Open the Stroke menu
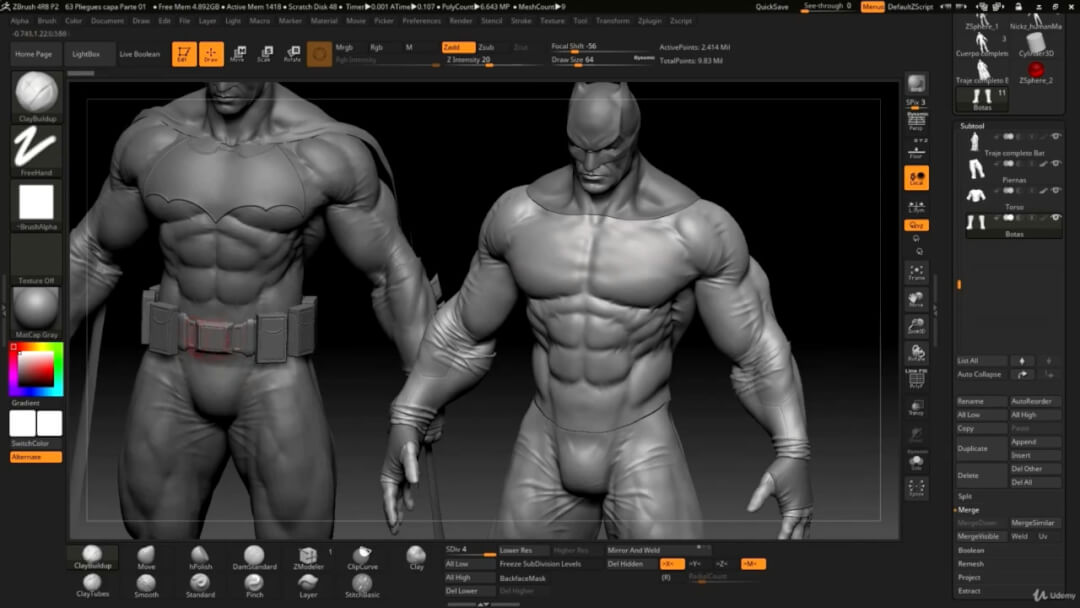1080x608 pixels. [x=521, y=21]
